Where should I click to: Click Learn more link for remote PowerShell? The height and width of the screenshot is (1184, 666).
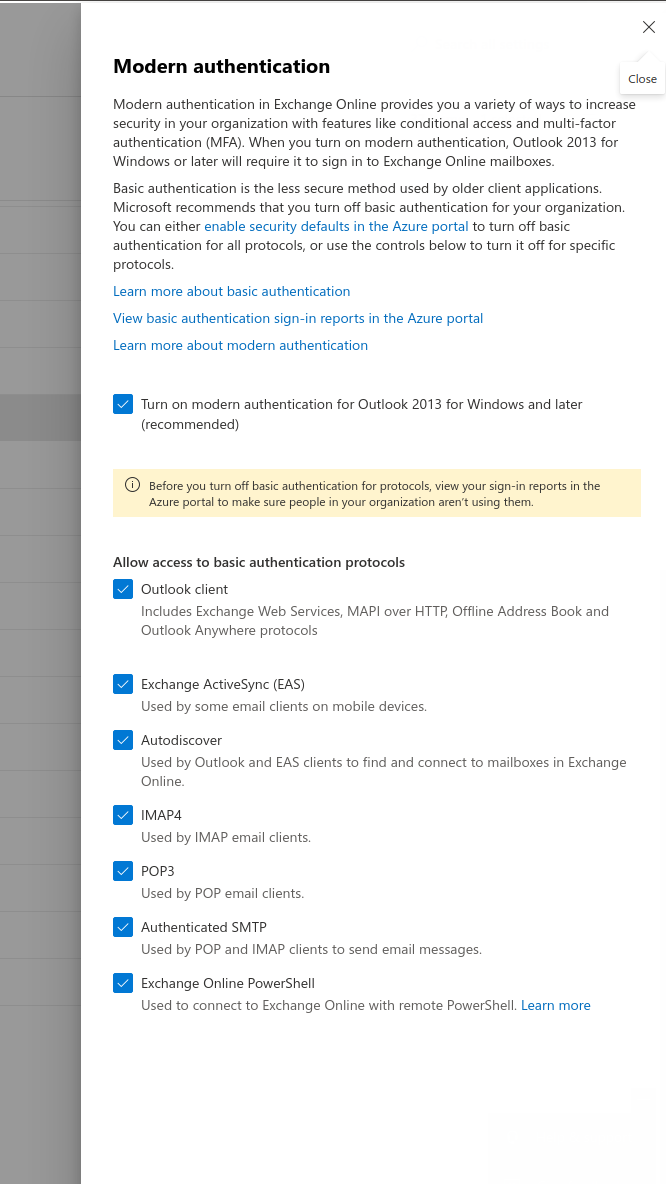coord(556,1006)
